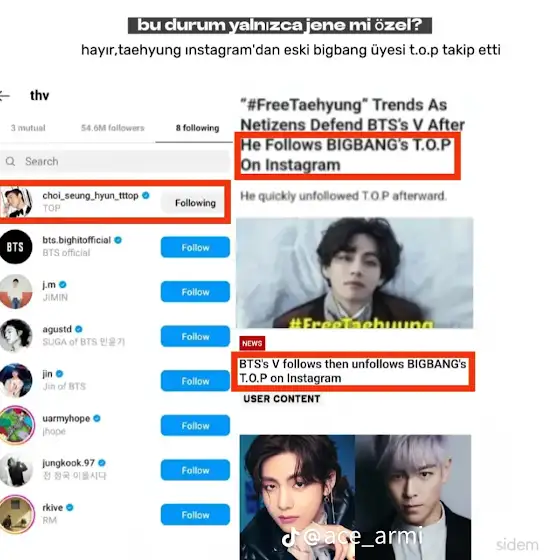Open the BTS official profile picture
The height and width of the screenshot is (560, 560).
coord(15,247)
